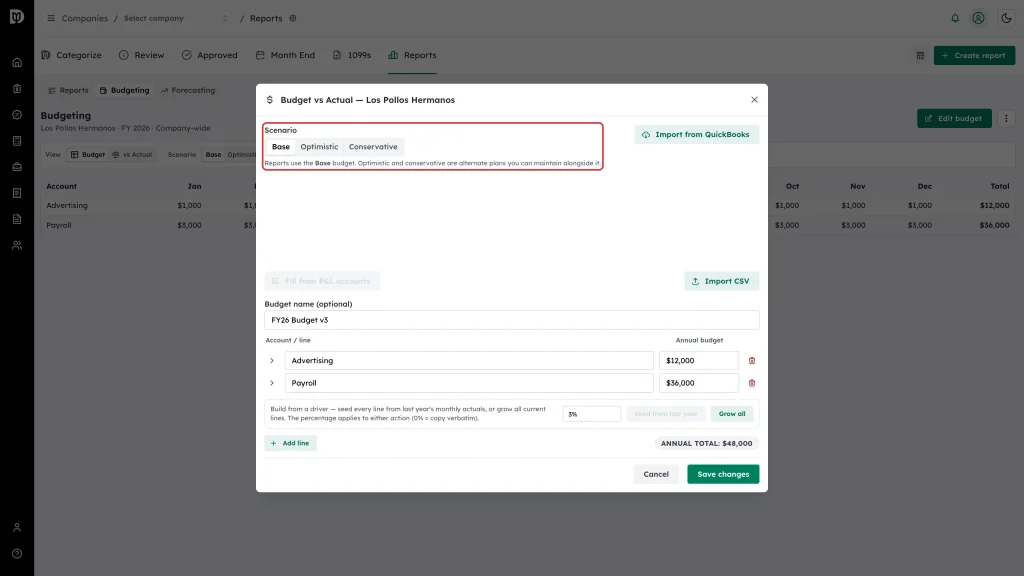Open the 1099s tab
The image size is (1024, 576).
coord(351,56)
